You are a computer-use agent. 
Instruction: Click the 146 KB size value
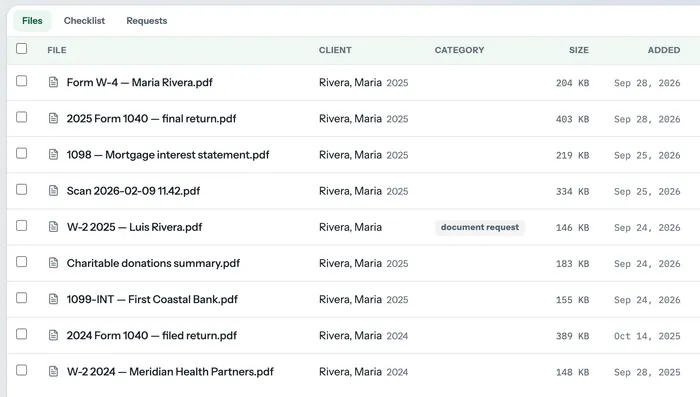point(572,228)
